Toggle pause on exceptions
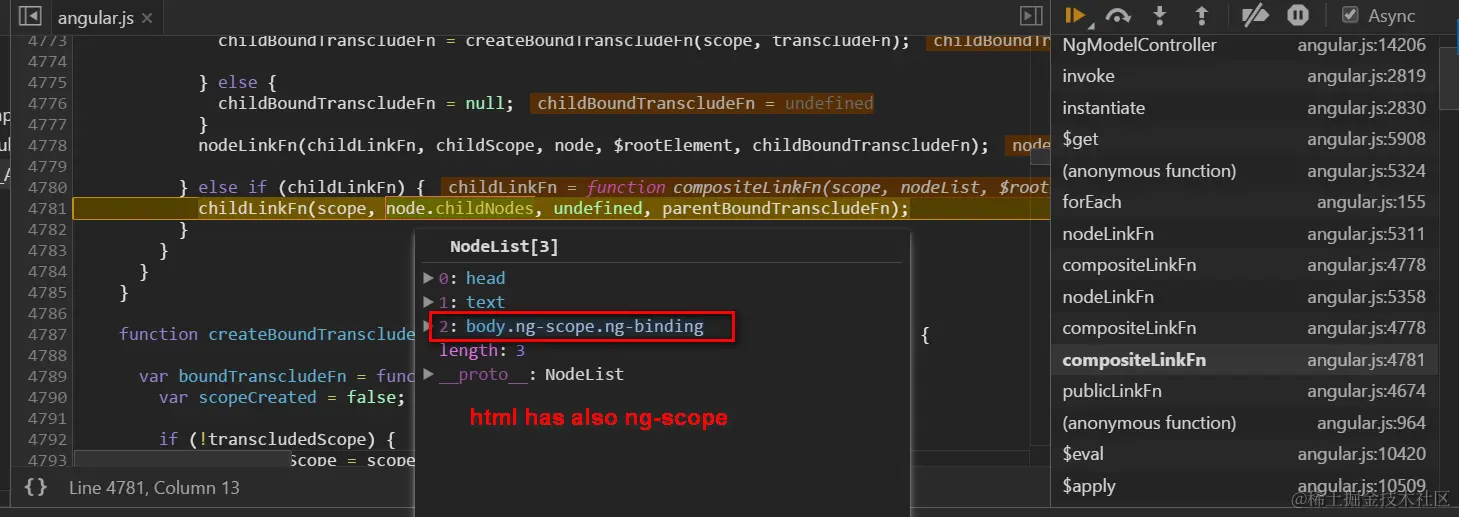Image resolution: width=1459 pixels, height=517 pixels. (1298, 16)
